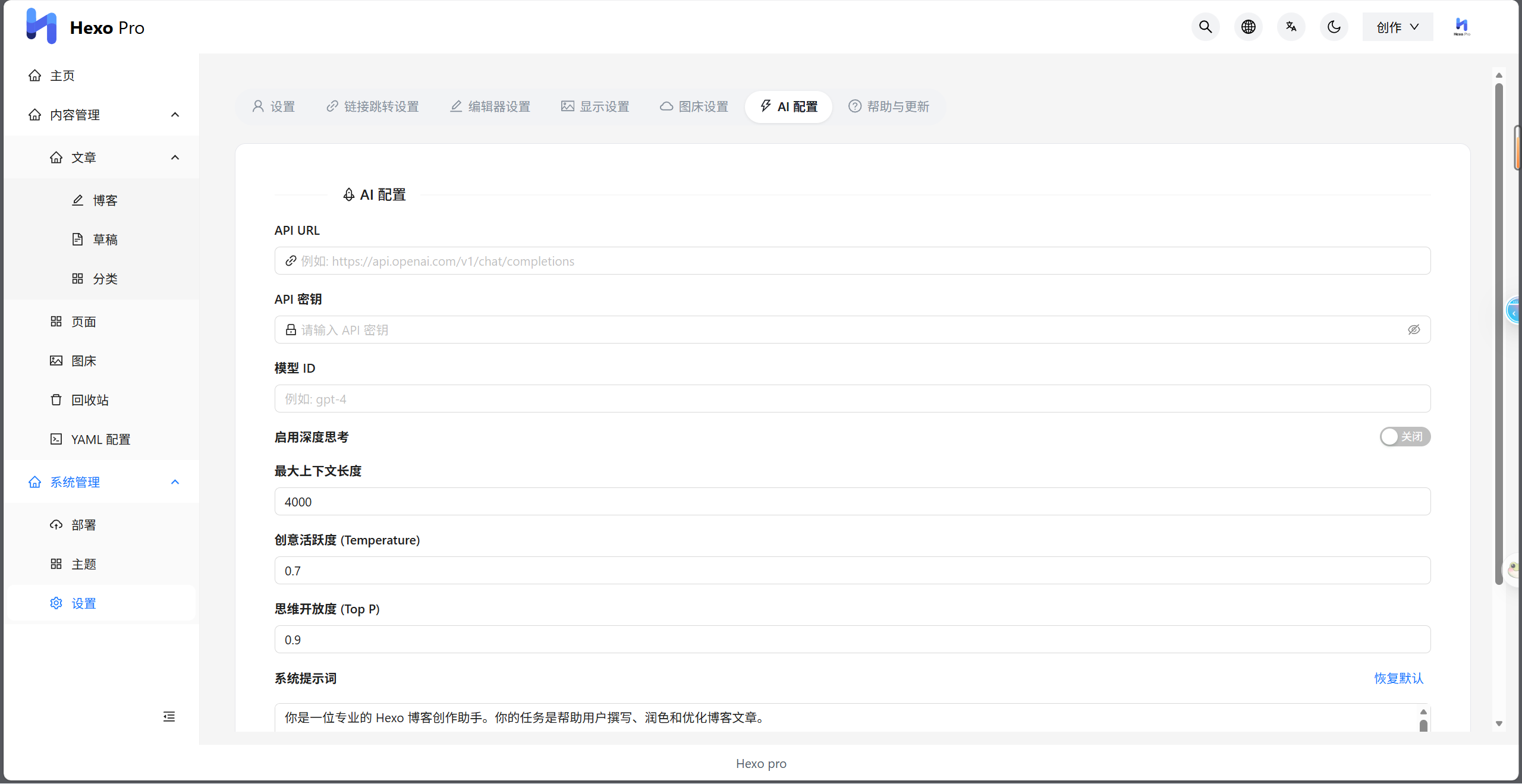Click the globe icon in header

pyautogui.click(x=1248, y=27)
